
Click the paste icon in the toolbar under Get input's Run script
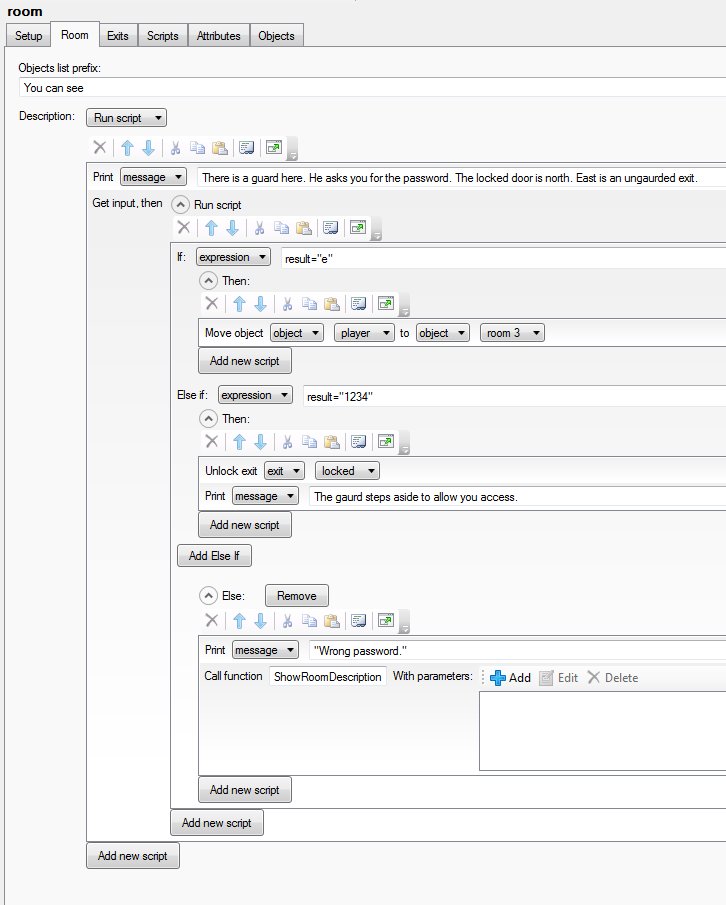(x=304, y=228)
